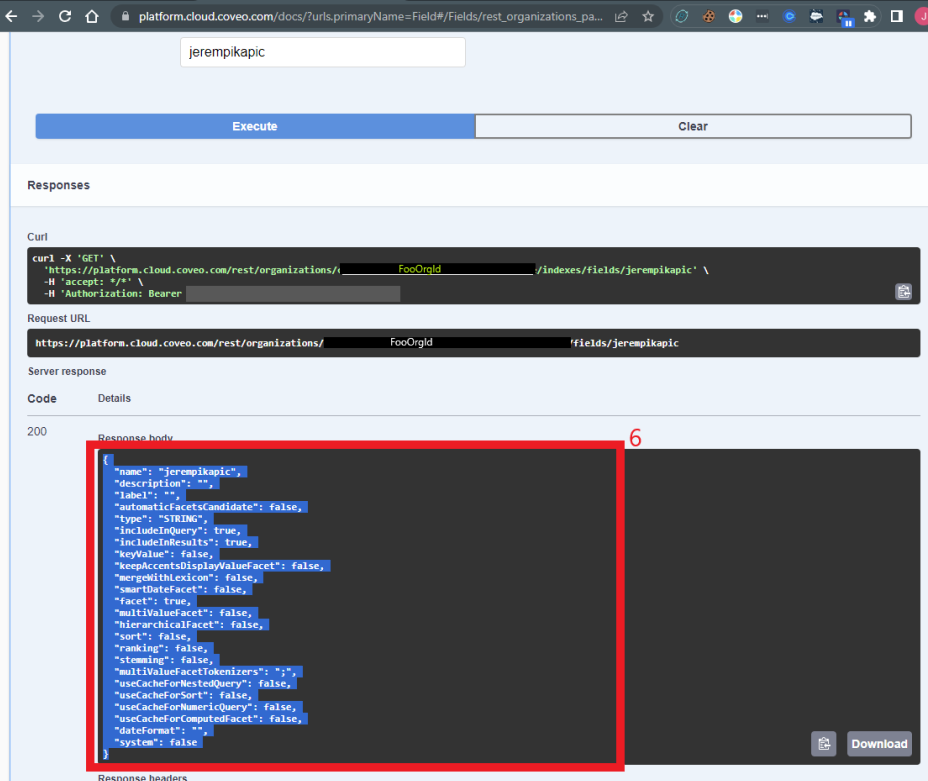The width and height of the screenshot is (928, 781).
Task: Click the Request URL label
Action: (x=59, y=318)
